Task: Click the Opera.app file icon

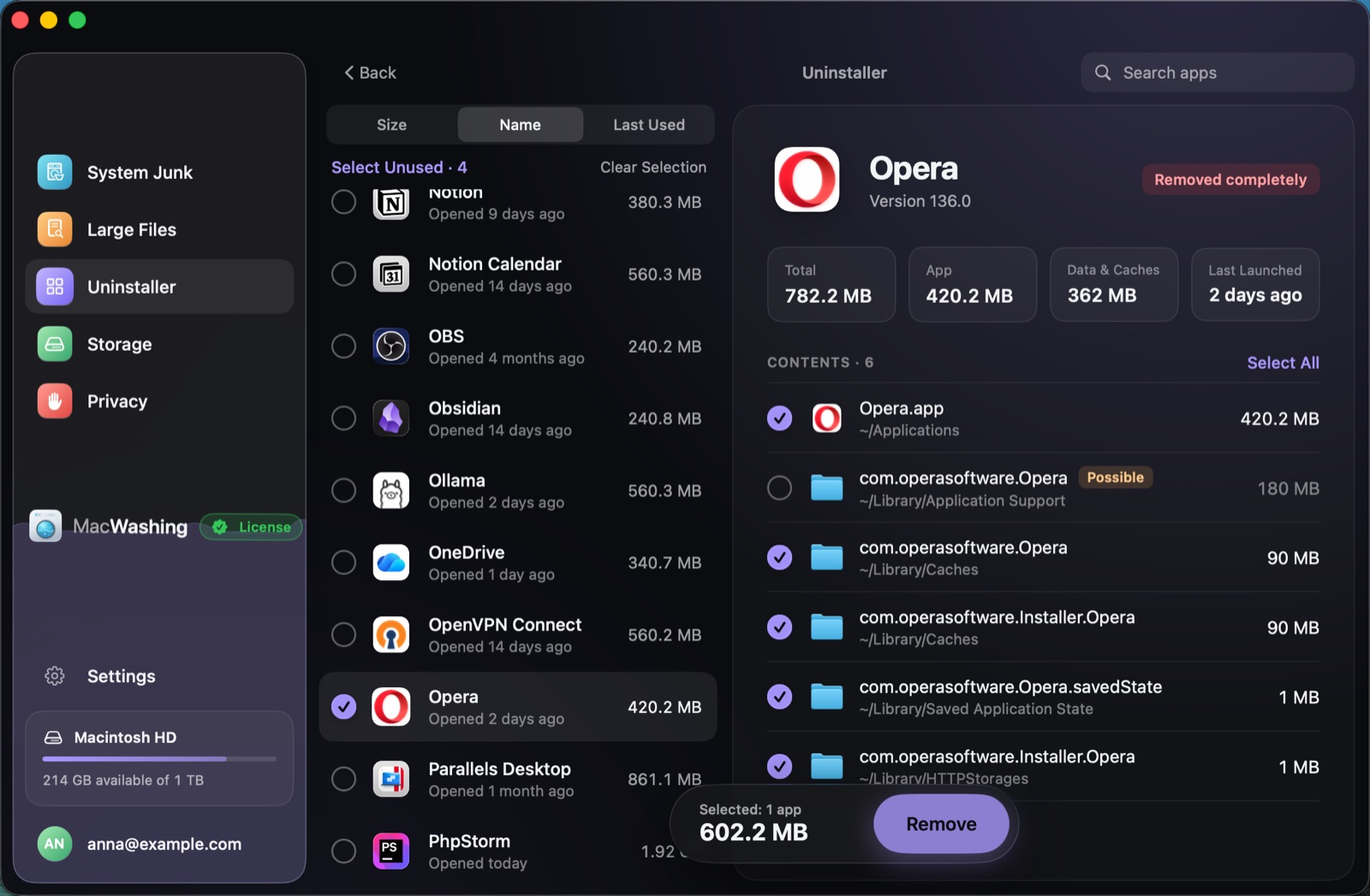Action: (826, 418)
